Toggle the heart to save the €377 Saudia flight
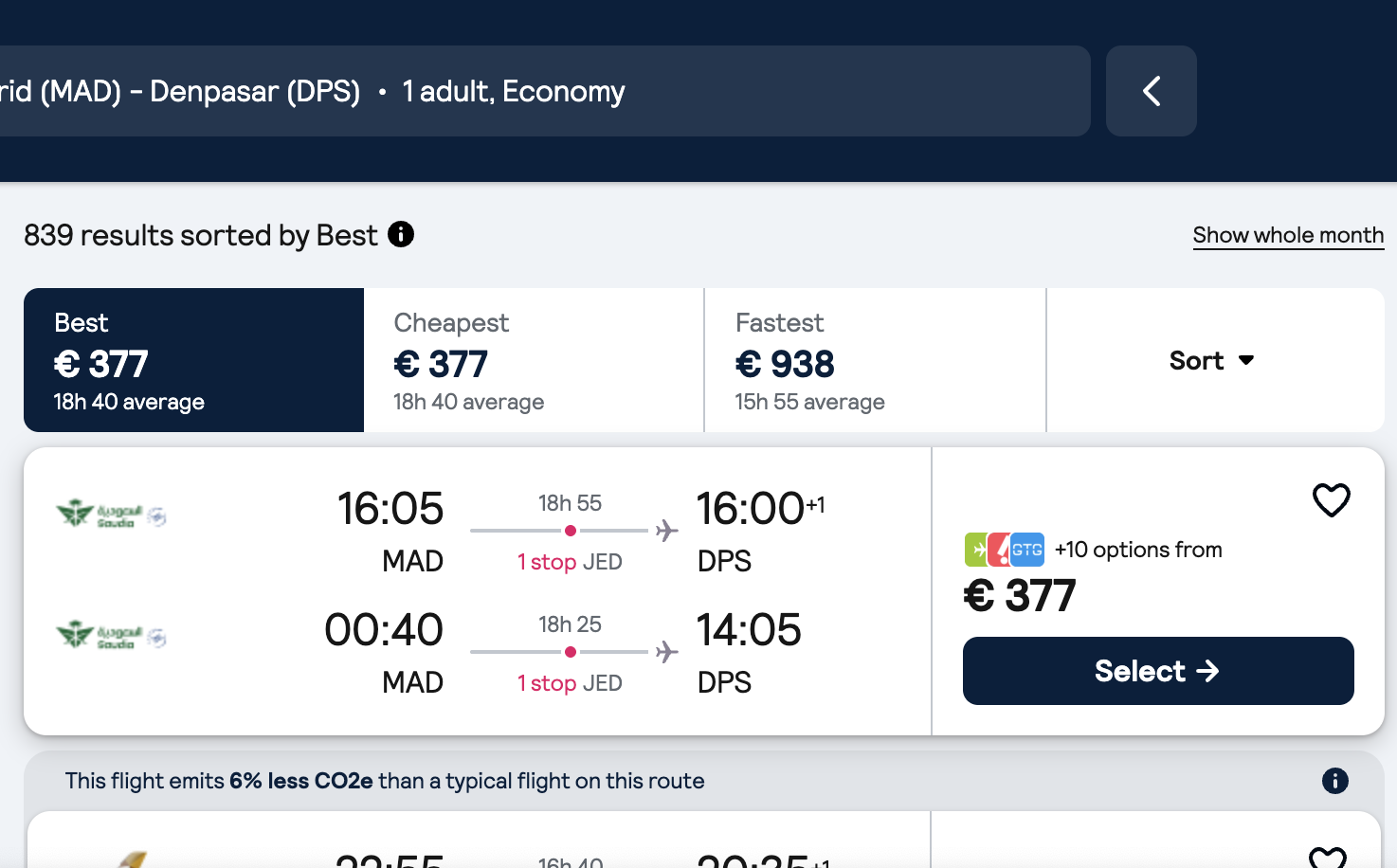1397x868 pixels. coord(1332,499)
